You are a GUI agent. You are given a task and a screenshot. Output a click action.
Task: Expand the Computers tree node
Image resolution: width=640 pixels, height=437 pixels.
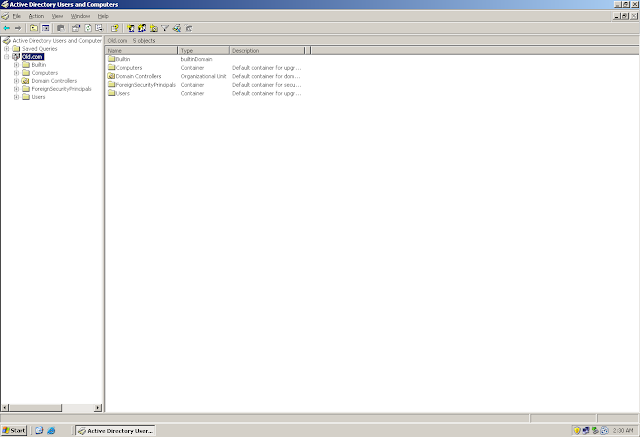click(x=16, y=73)
